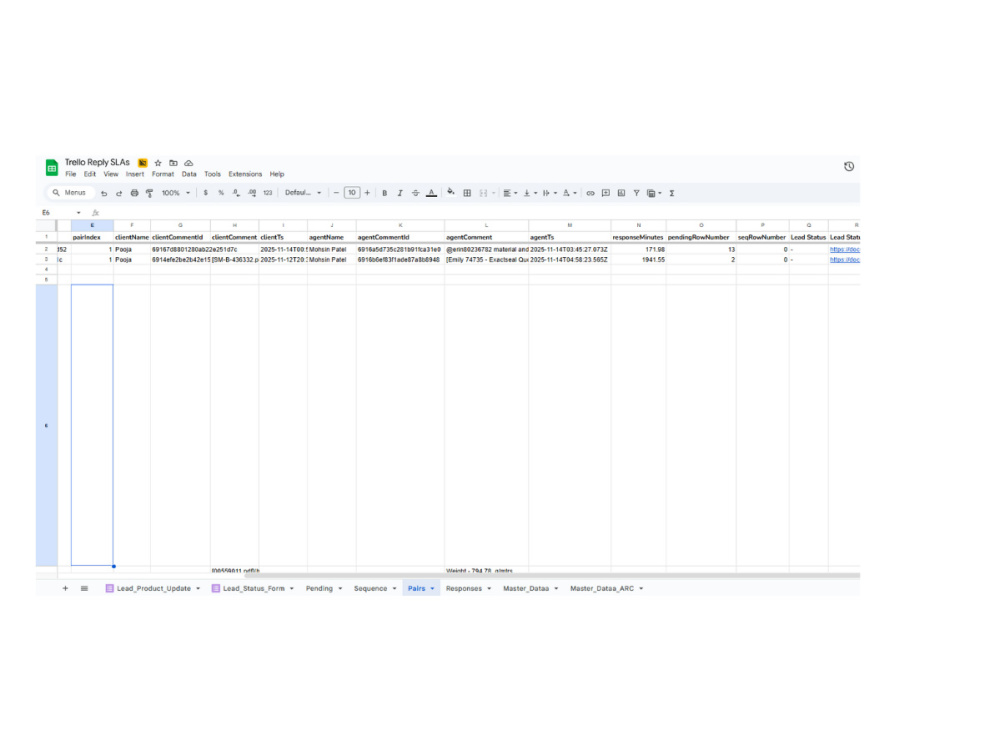Check the cloud save status icon
Screen dimensions: 1000x751
point(189,163)
